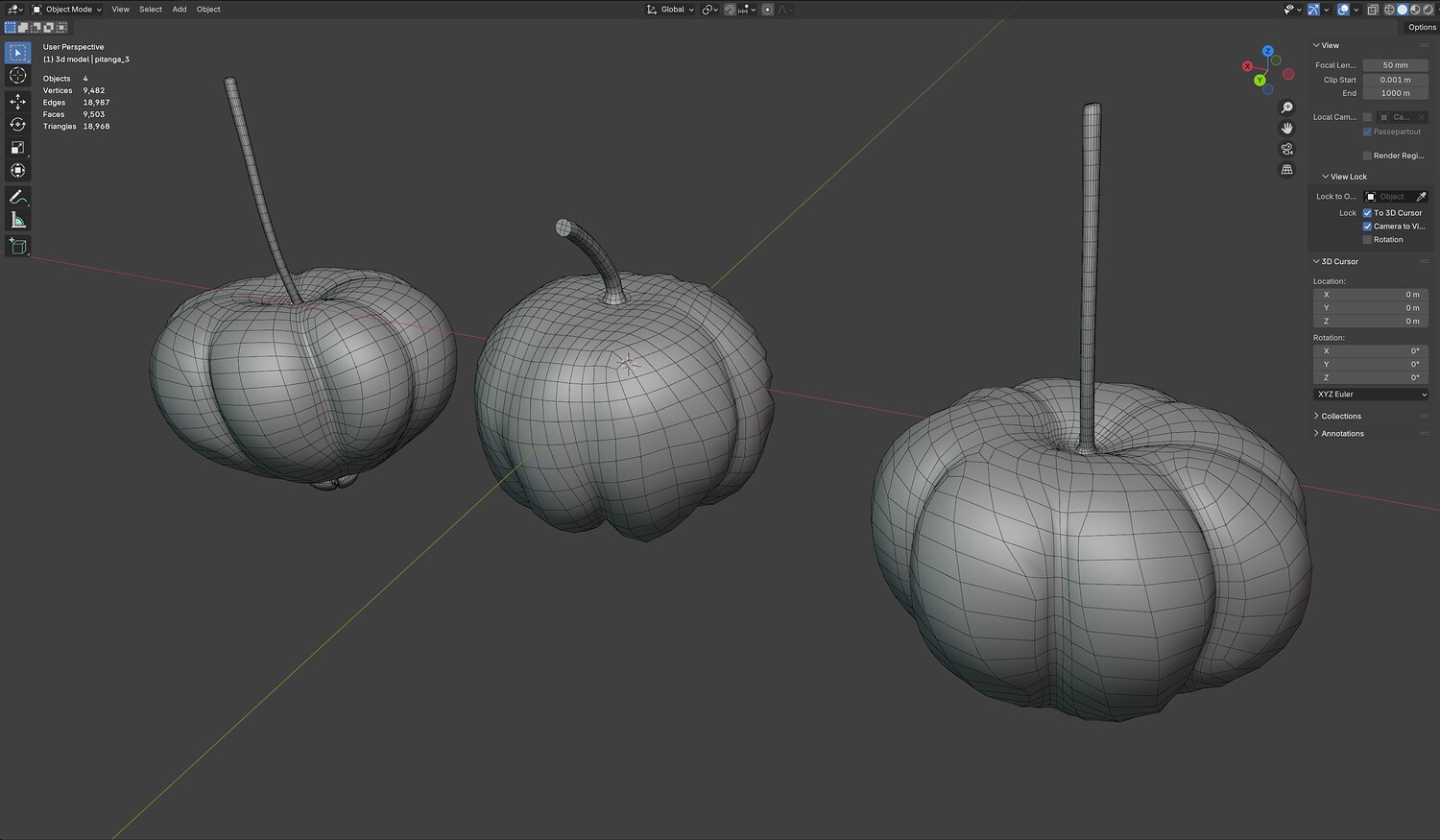1440x840 pixels.
Task: Activate the Scale tool
Action: [x=18, y=147]
